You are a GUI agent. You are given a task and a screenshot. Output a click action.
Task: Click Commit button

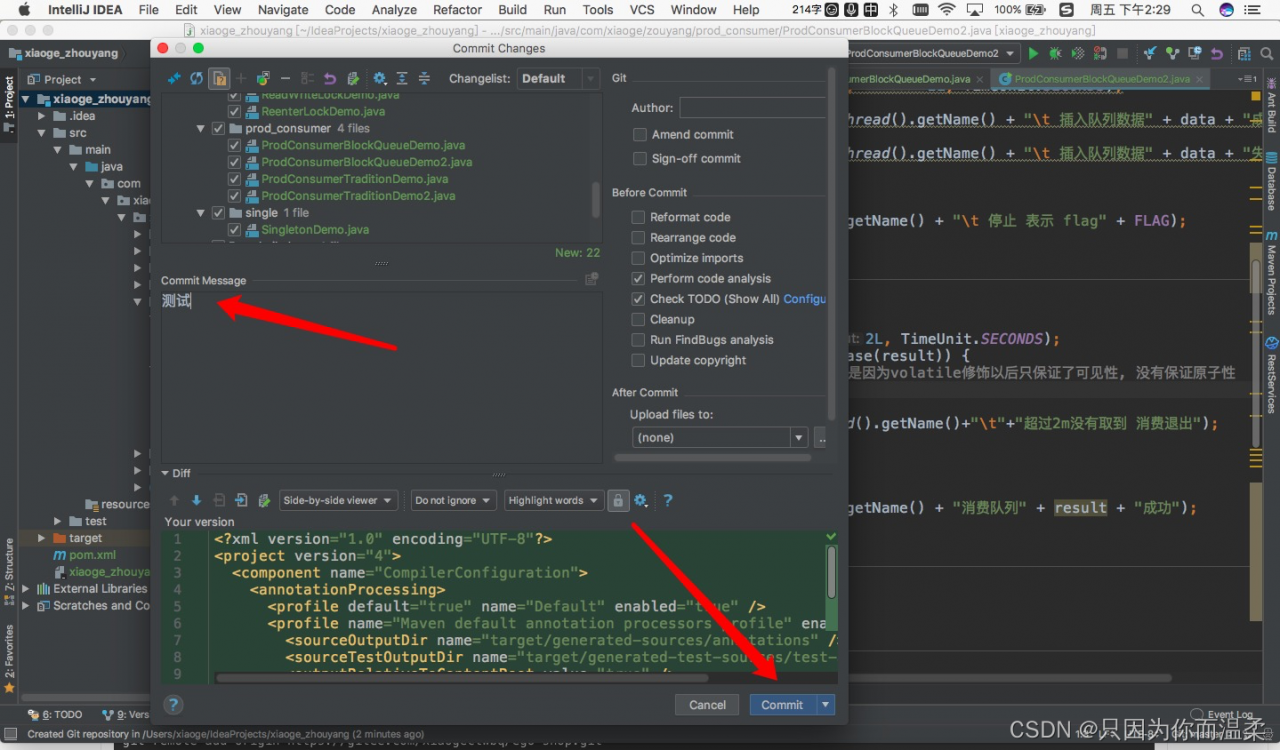(x=782, y=705)
